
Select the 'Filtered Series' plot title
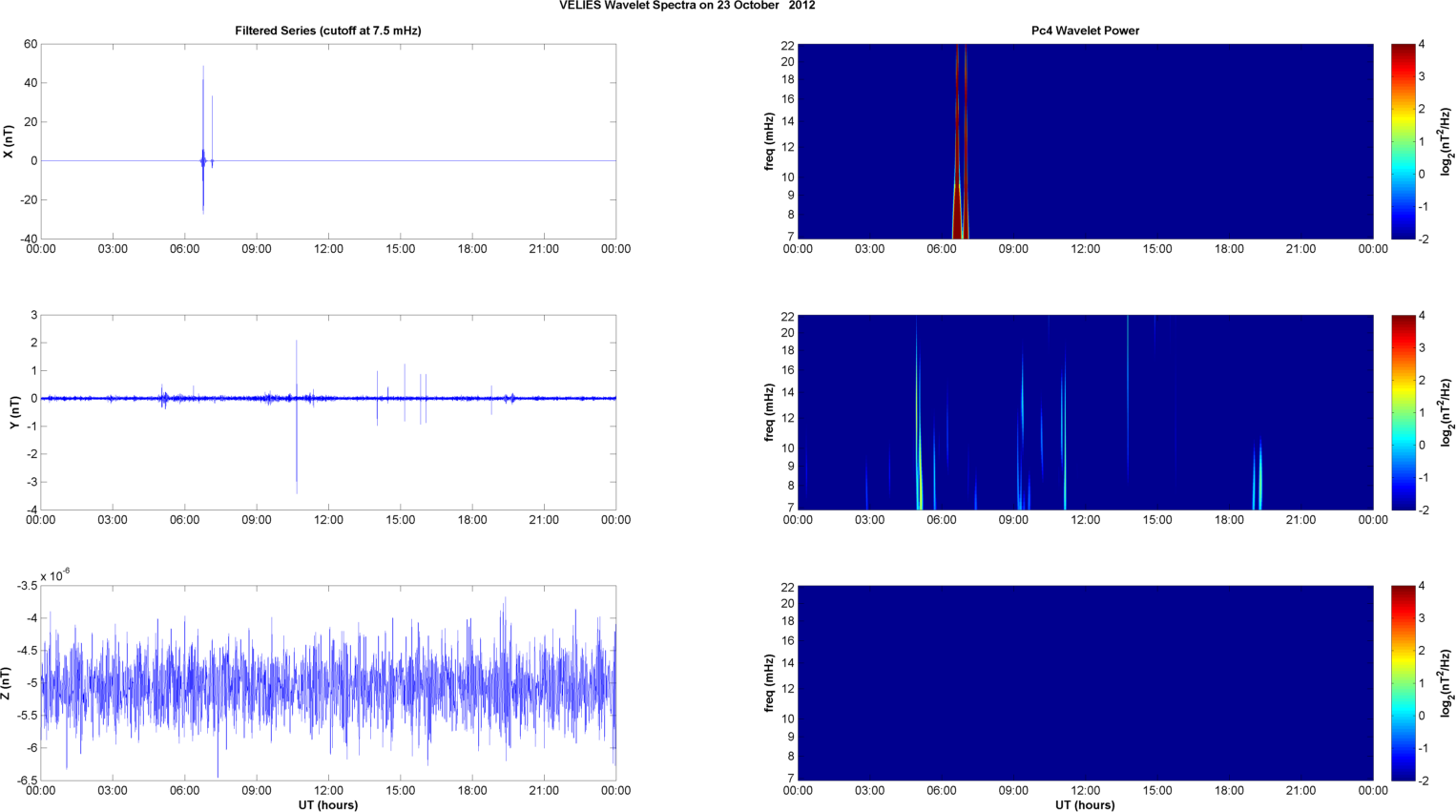[327, 31]
